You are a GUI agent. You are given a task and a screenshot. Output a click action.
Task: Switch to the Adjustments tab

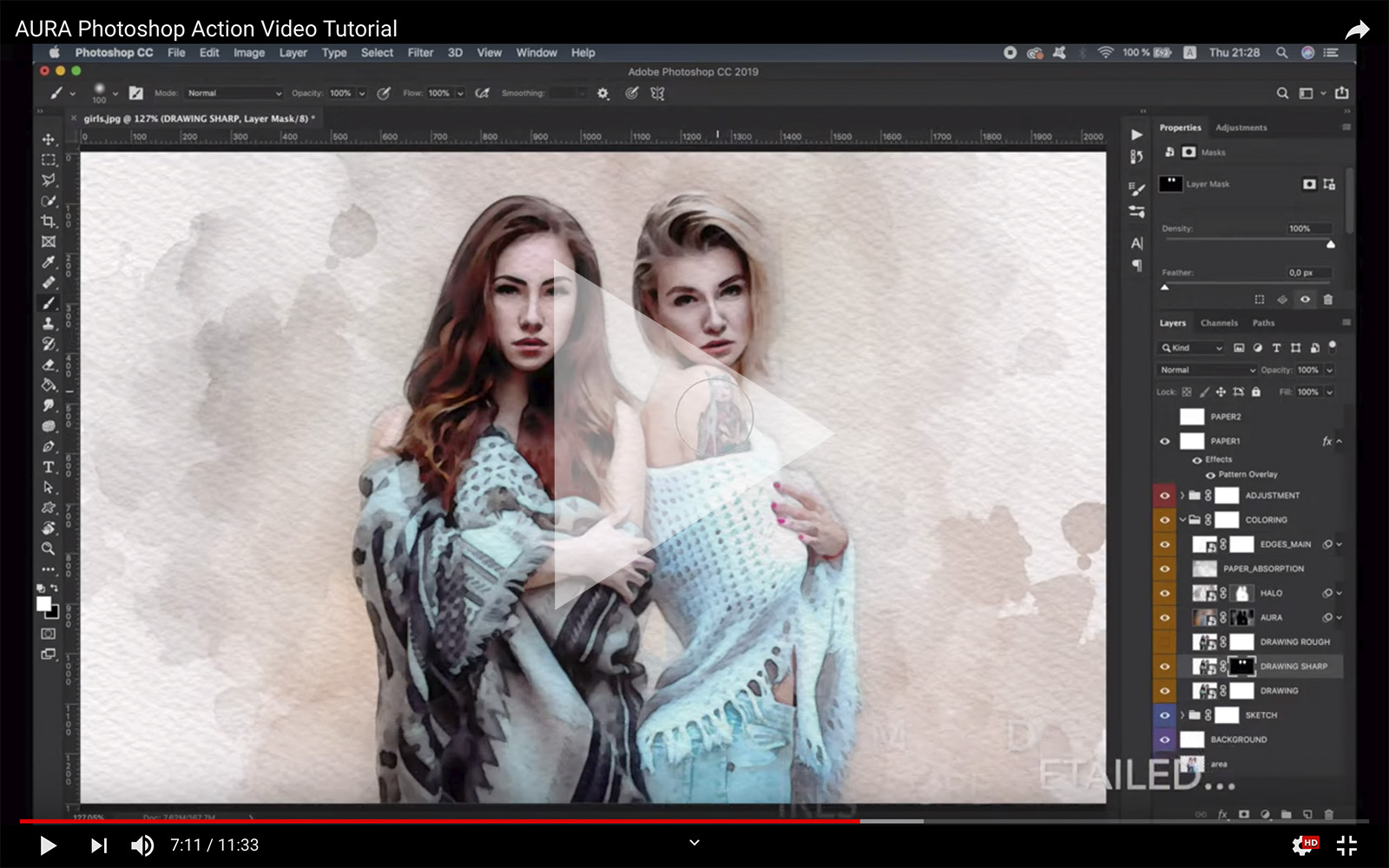coord(1241,128)
